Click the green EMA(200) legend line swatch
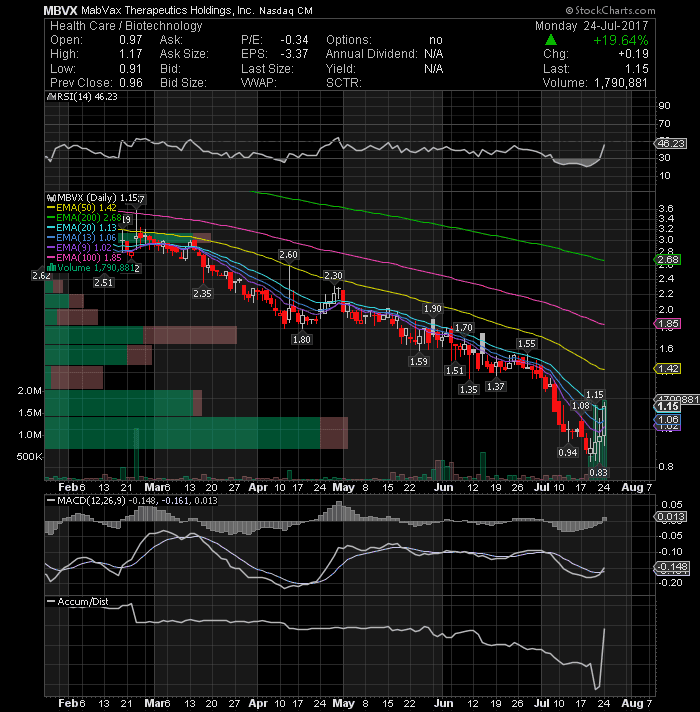The image size is (700, 712). 51,218
